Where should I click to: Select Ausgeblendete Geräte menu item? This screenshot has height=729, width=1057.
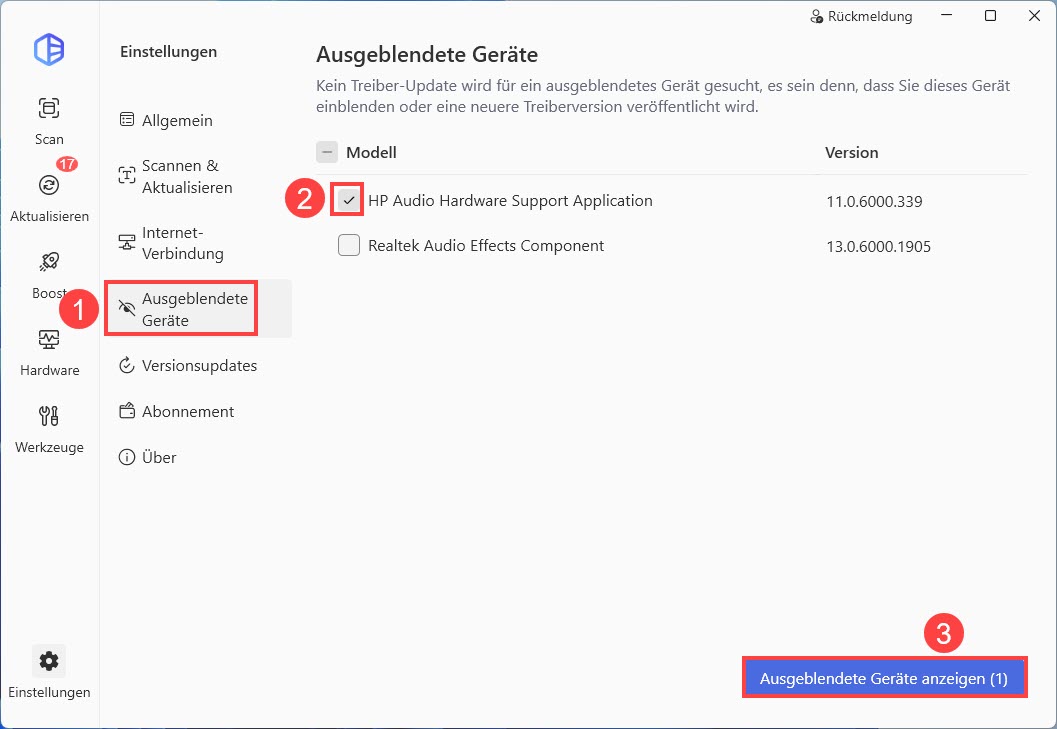pos(198,309)
